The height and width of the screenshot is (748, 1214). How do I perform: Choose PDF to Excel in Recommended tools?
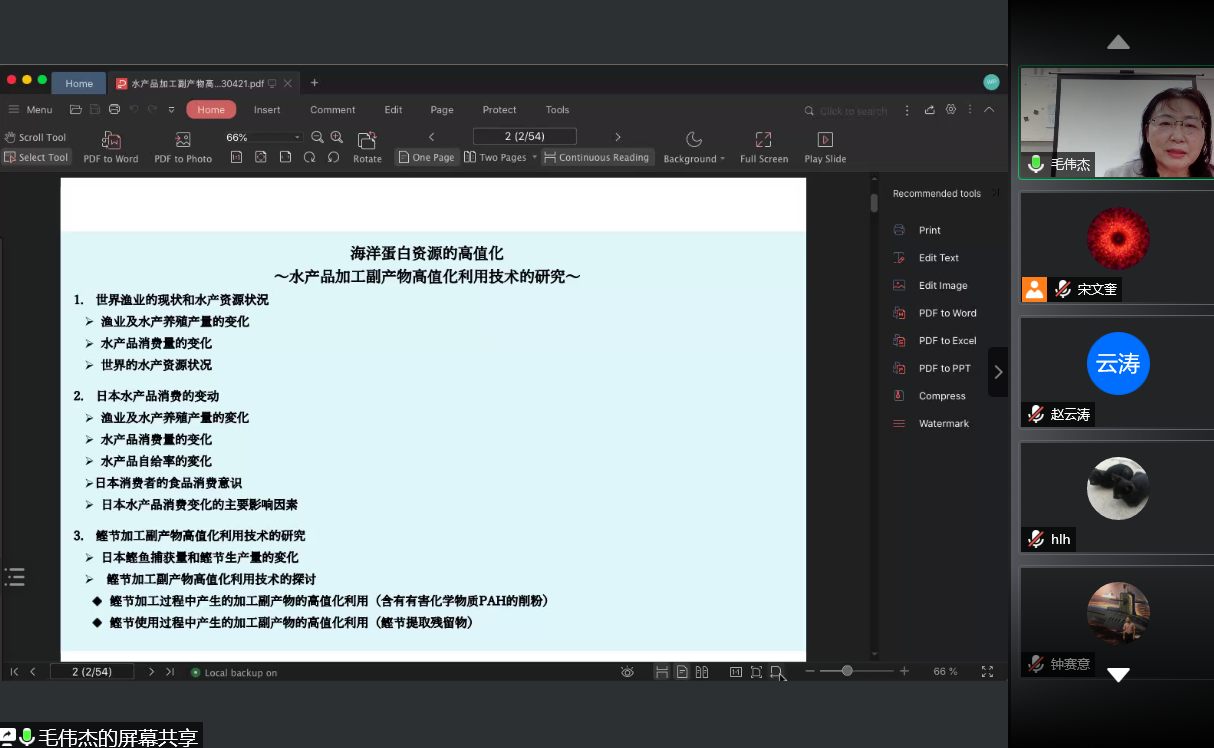[x=946, y=341]
